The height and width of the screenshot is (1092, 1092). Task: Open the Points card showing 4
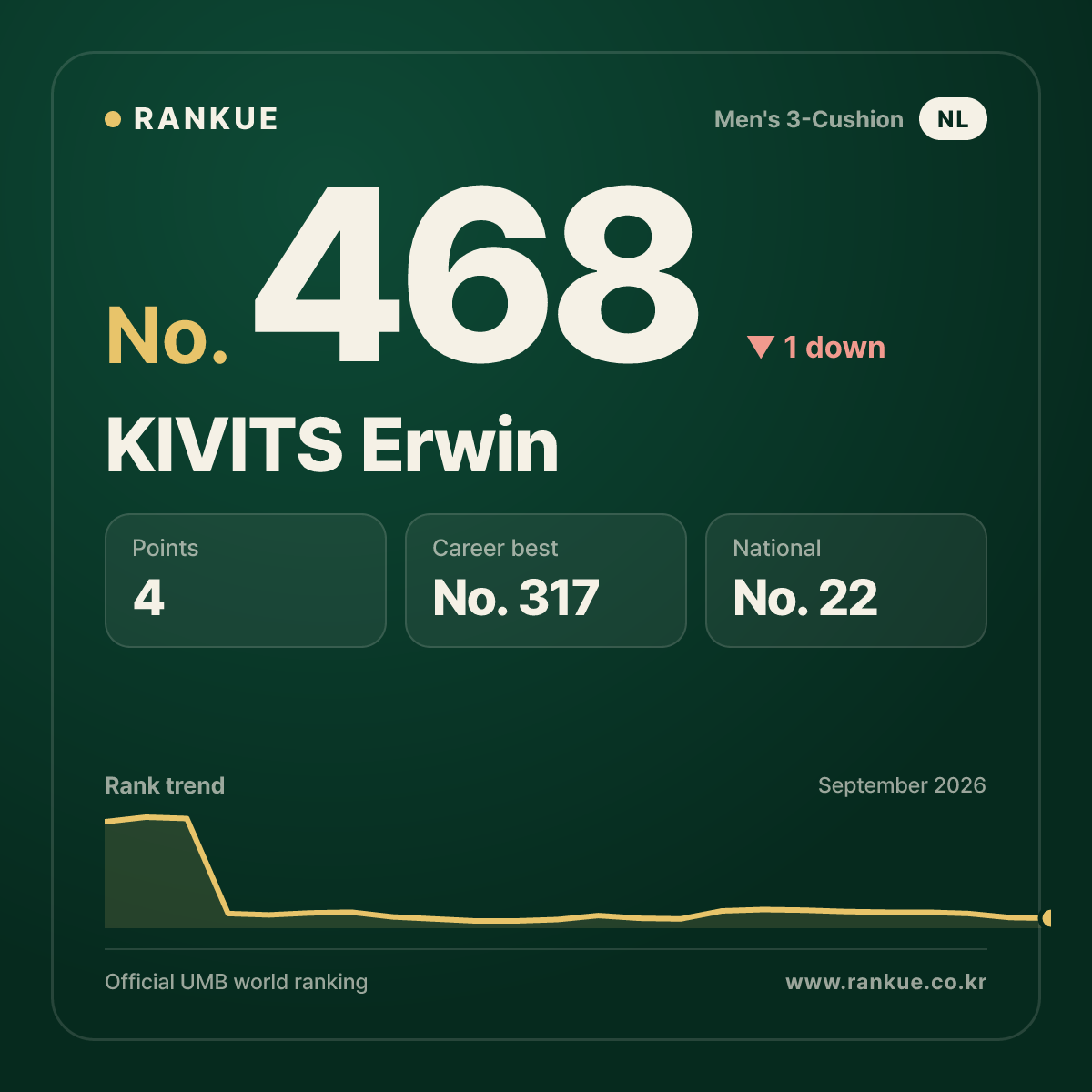(246, 581)
